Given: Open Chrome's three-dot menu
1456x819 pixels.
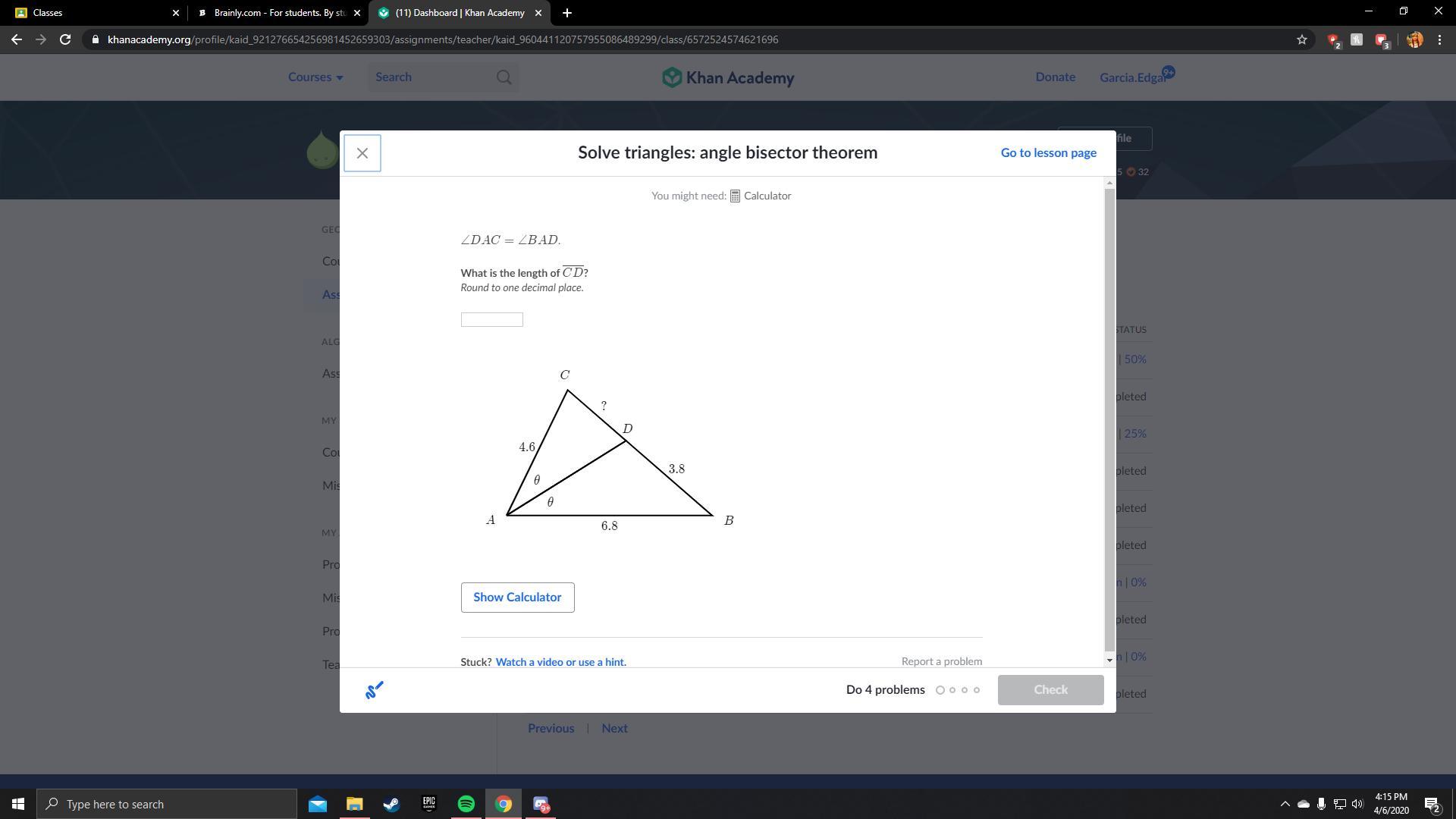Looking at the screenshot, I should point(1439,39).
